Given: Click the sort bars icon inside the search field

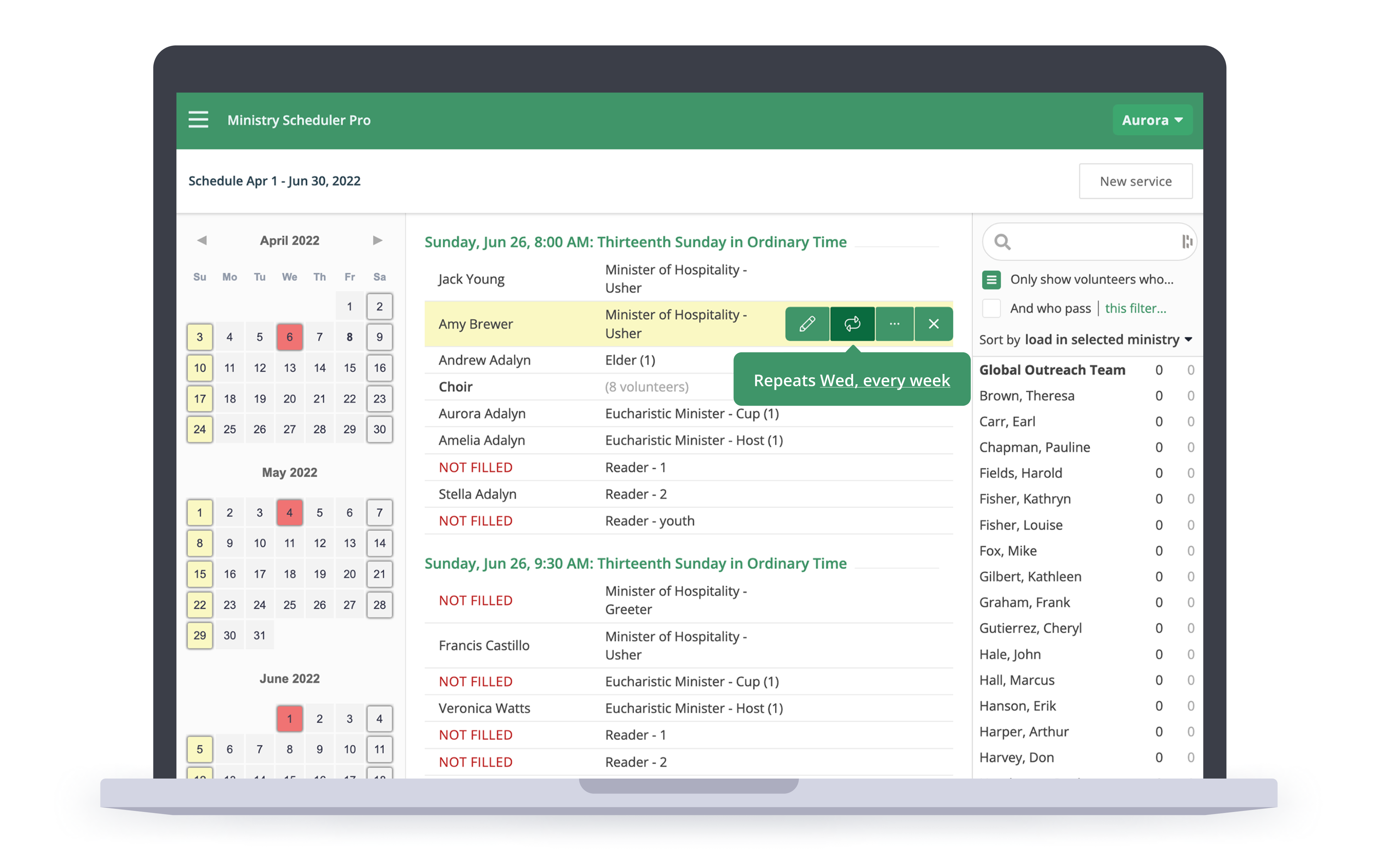Looking at the screenshot, I should (x=1186, y=242).
